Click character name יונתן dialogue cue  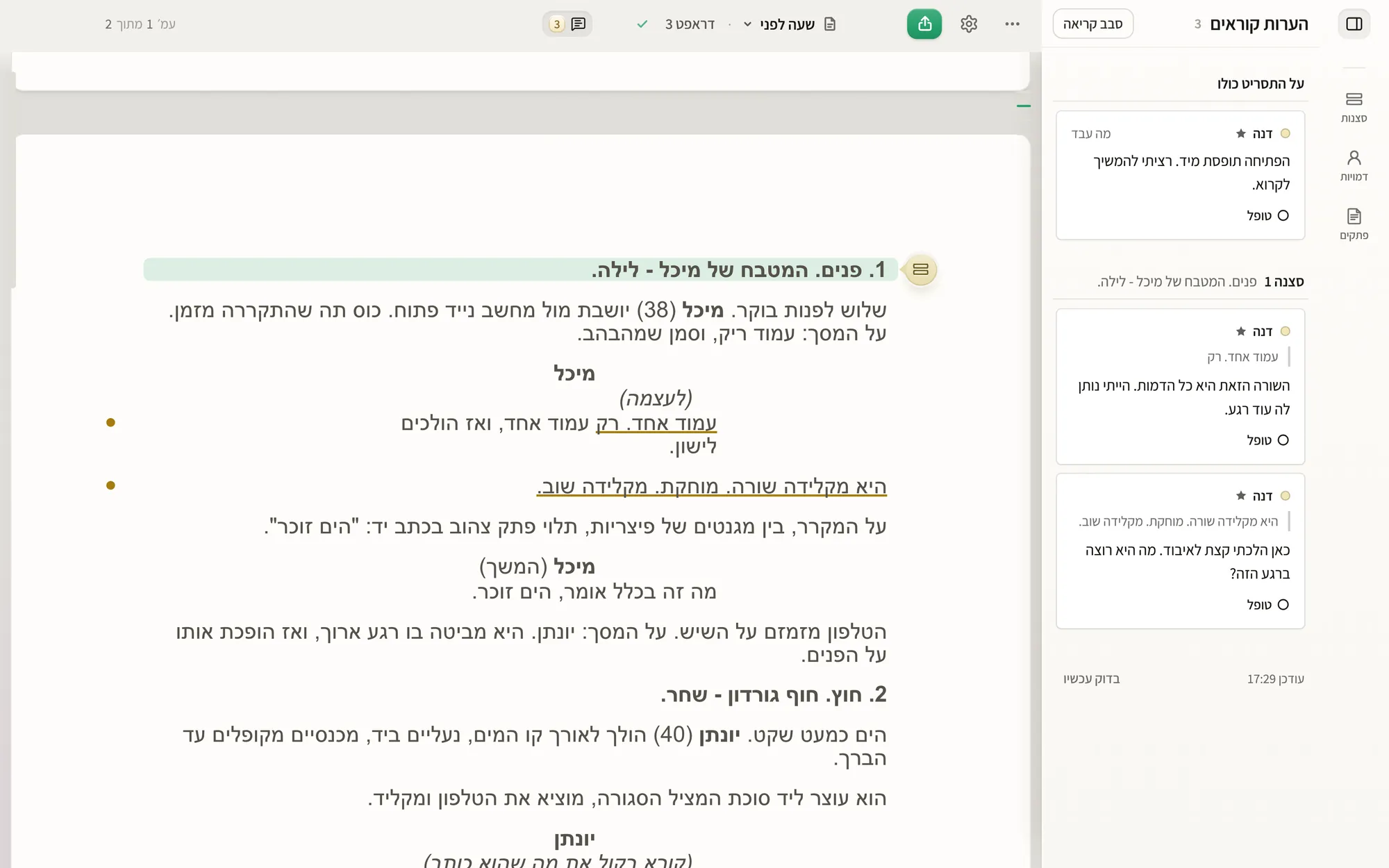574,839
